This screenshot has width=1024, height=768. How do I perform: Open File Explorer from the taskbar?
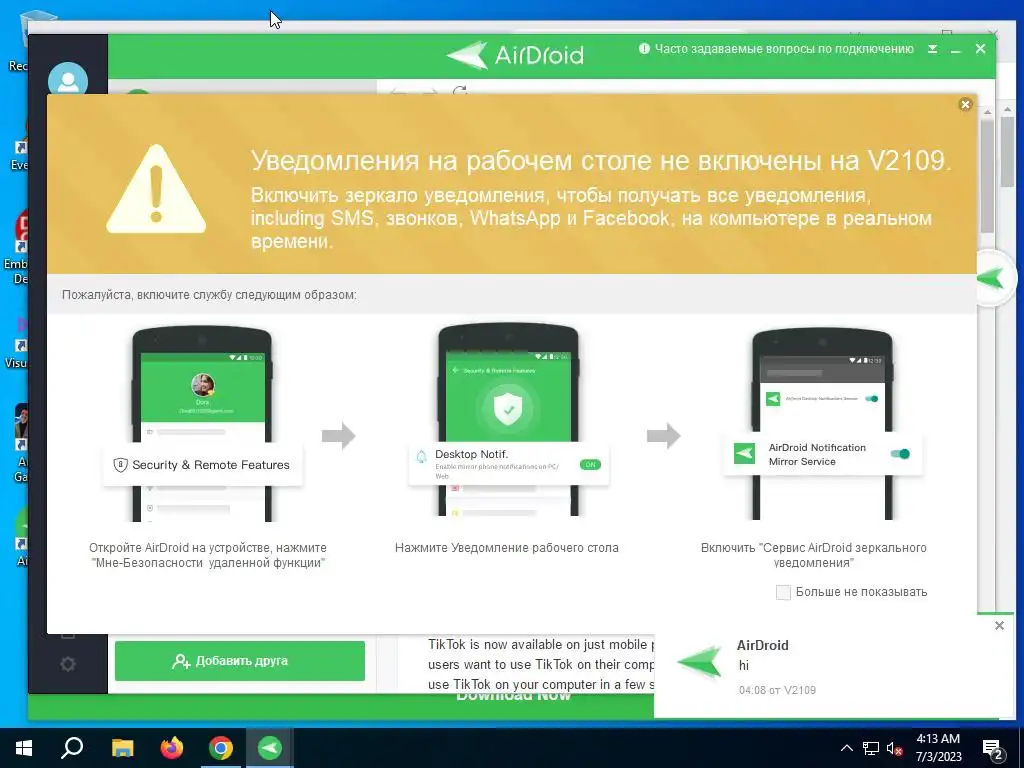click(x=122, y=748)
